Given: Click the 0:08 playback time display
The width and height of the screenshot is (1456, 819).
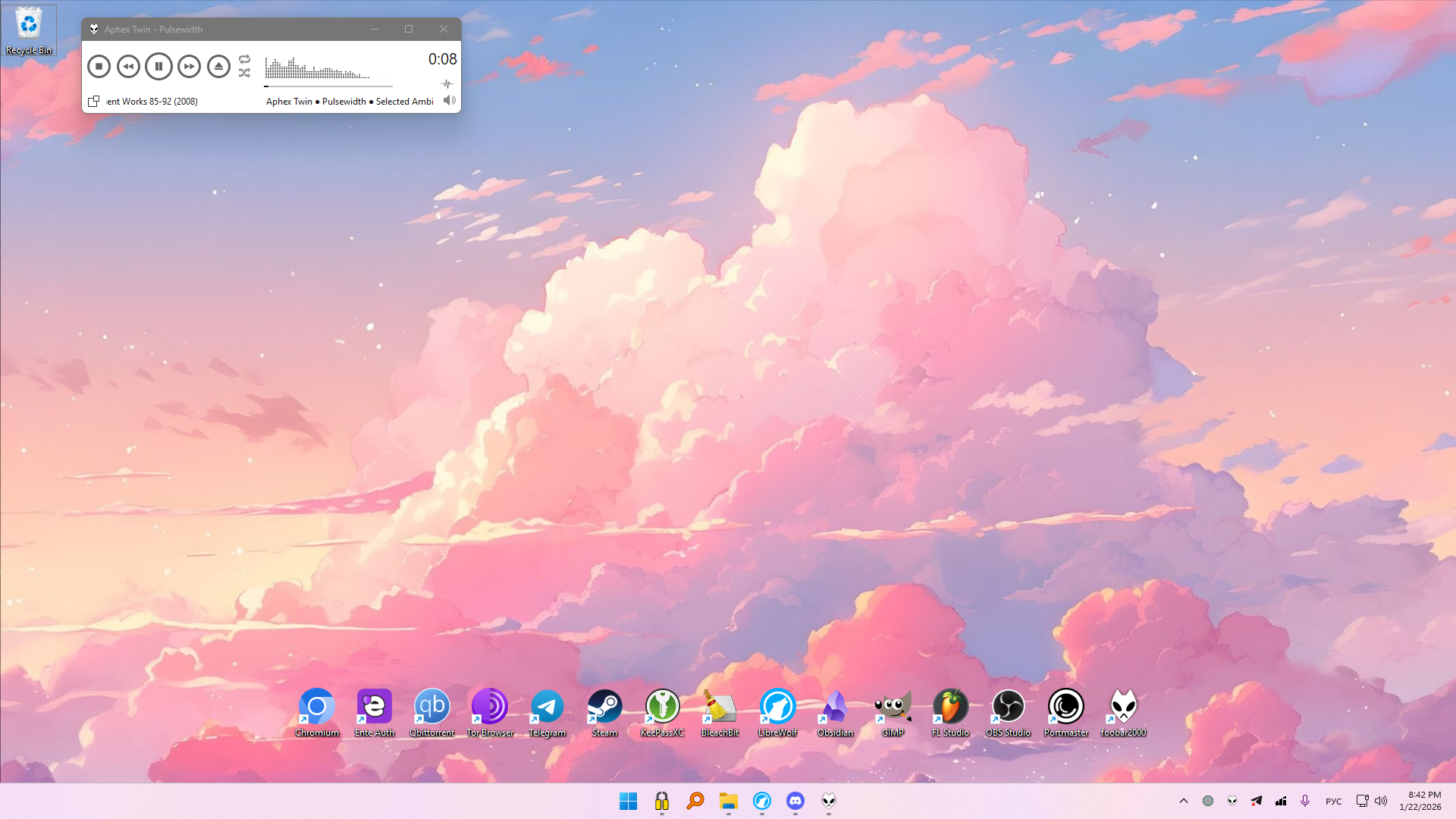Looking at the screenshot, I should coord(442,59).
